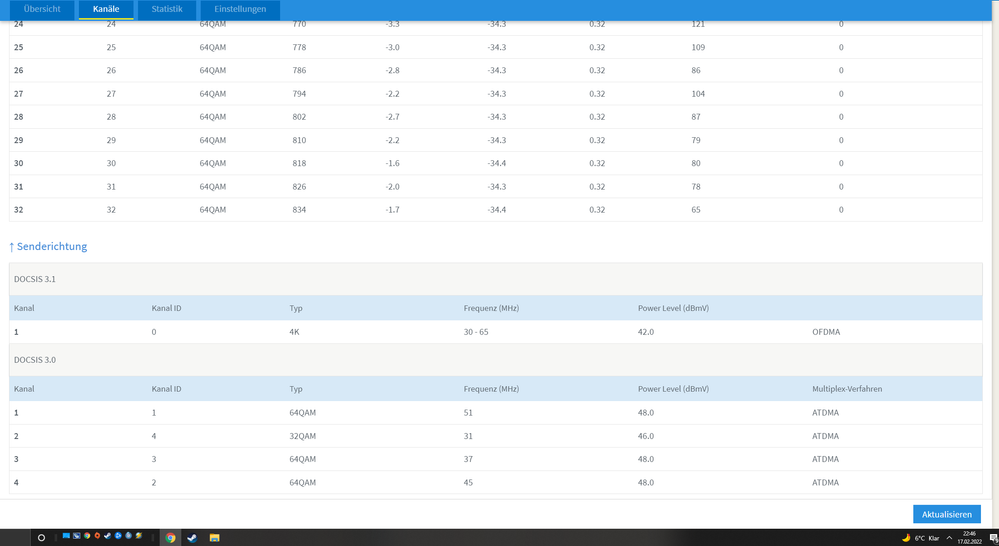Click the -2.0 power level in row 31
The height and width of the screenshot is (546, 999).
392,187
